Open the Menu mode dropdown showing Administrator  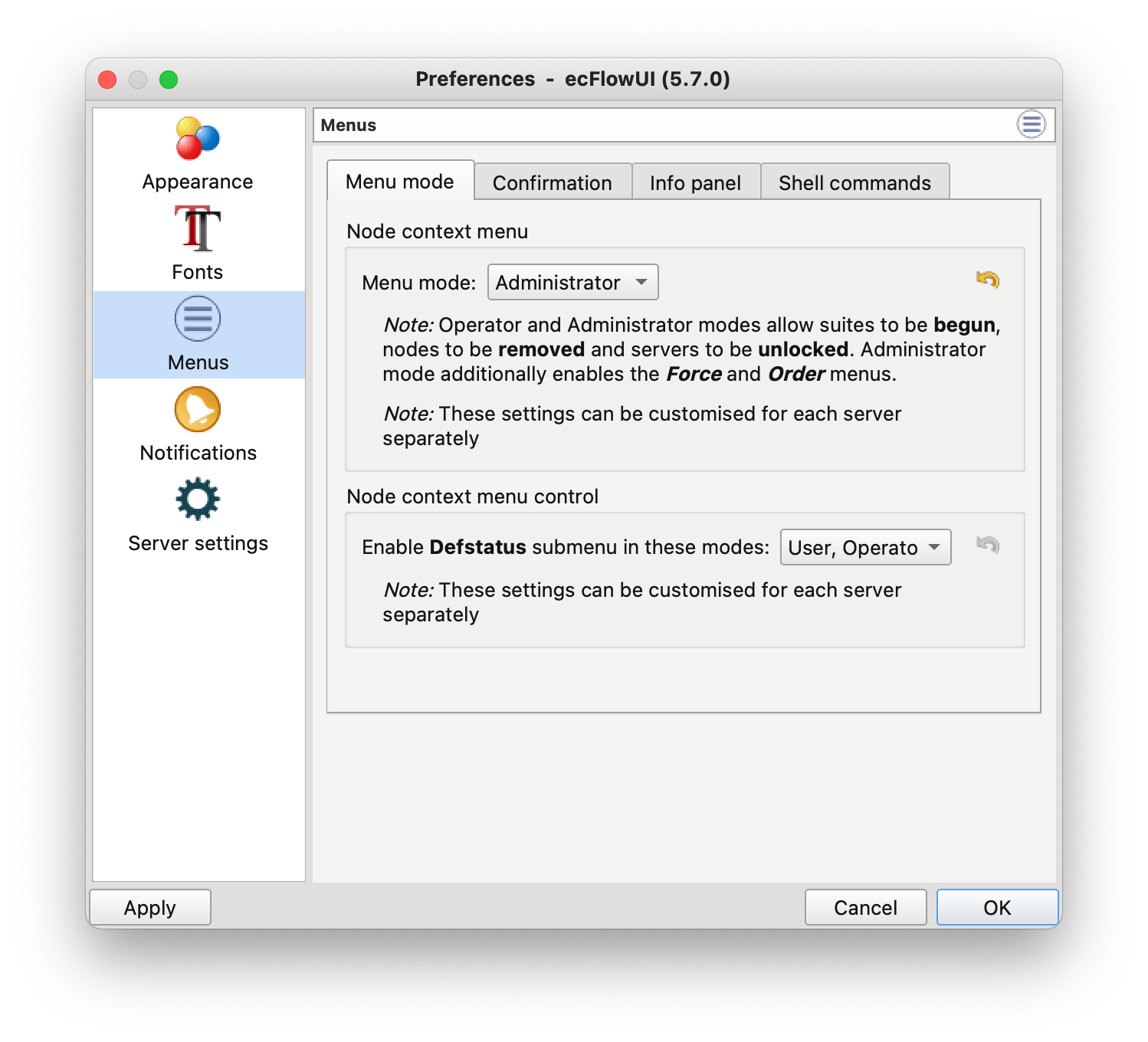click(x=572, y=282)
